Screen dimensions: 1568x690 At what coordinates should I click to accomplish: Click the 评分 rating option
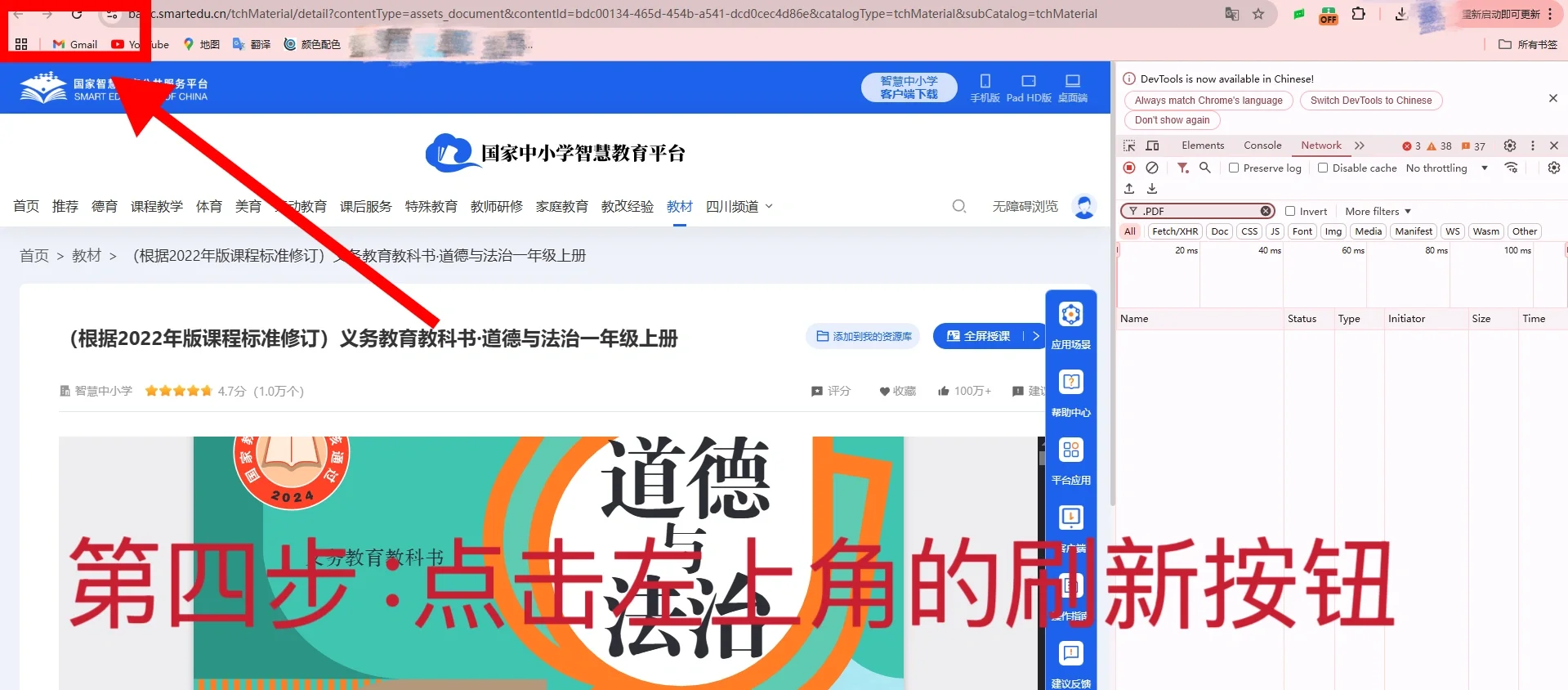point(831,391)
